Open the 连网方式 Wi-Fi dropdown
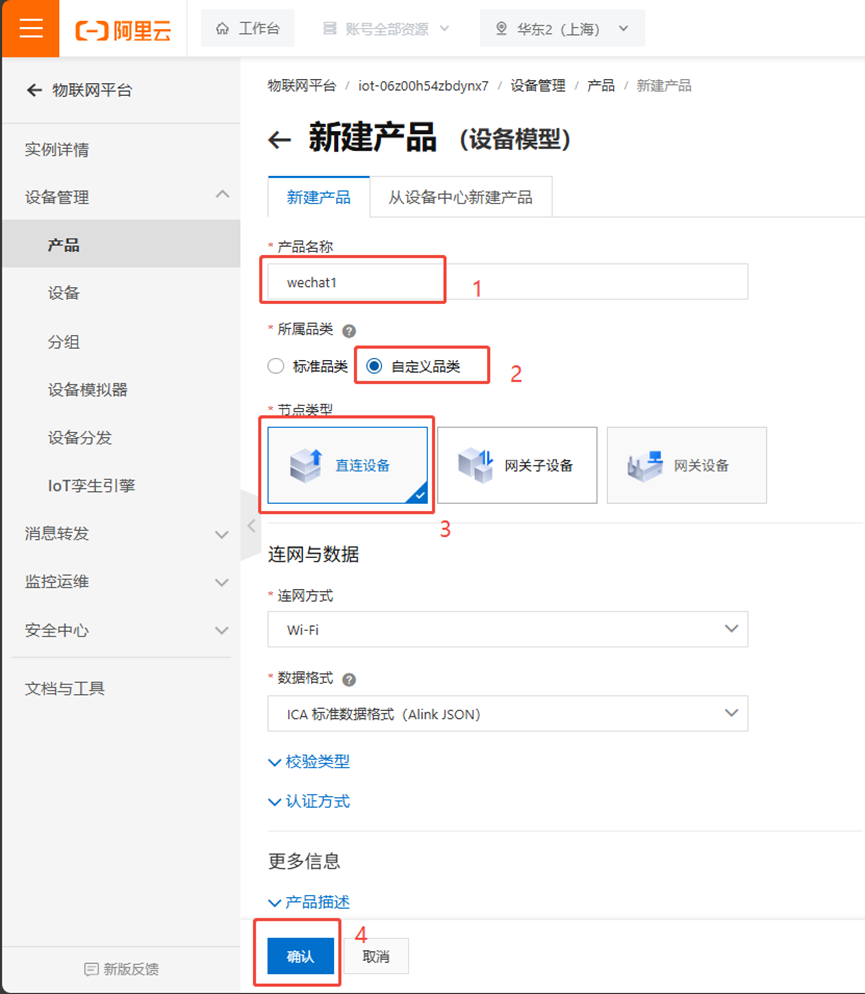 coord(507,630)
